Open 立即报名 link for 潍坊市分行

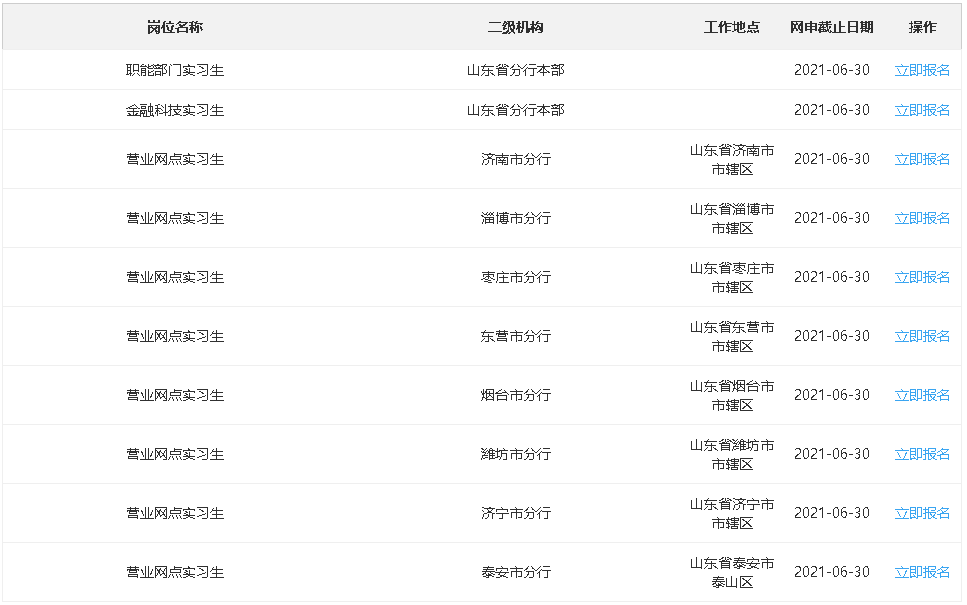(922, 454)
